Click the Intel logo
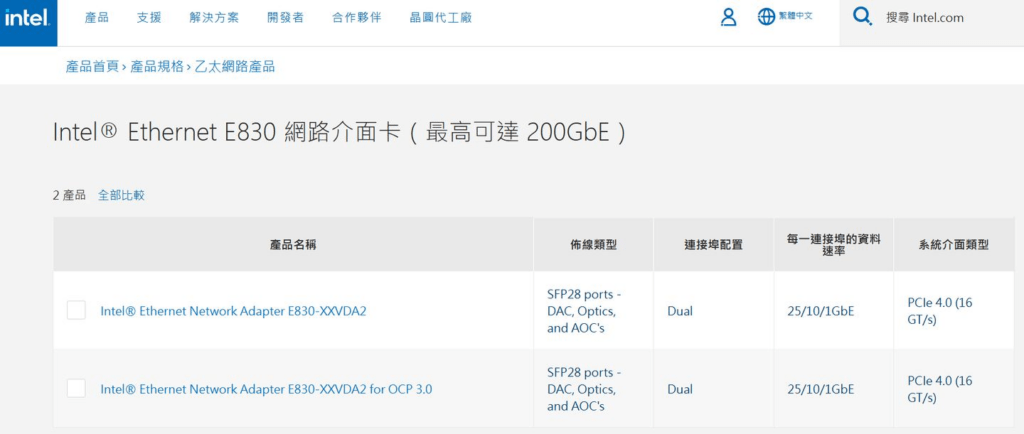 pyautogui.click(x=28, y=21)
